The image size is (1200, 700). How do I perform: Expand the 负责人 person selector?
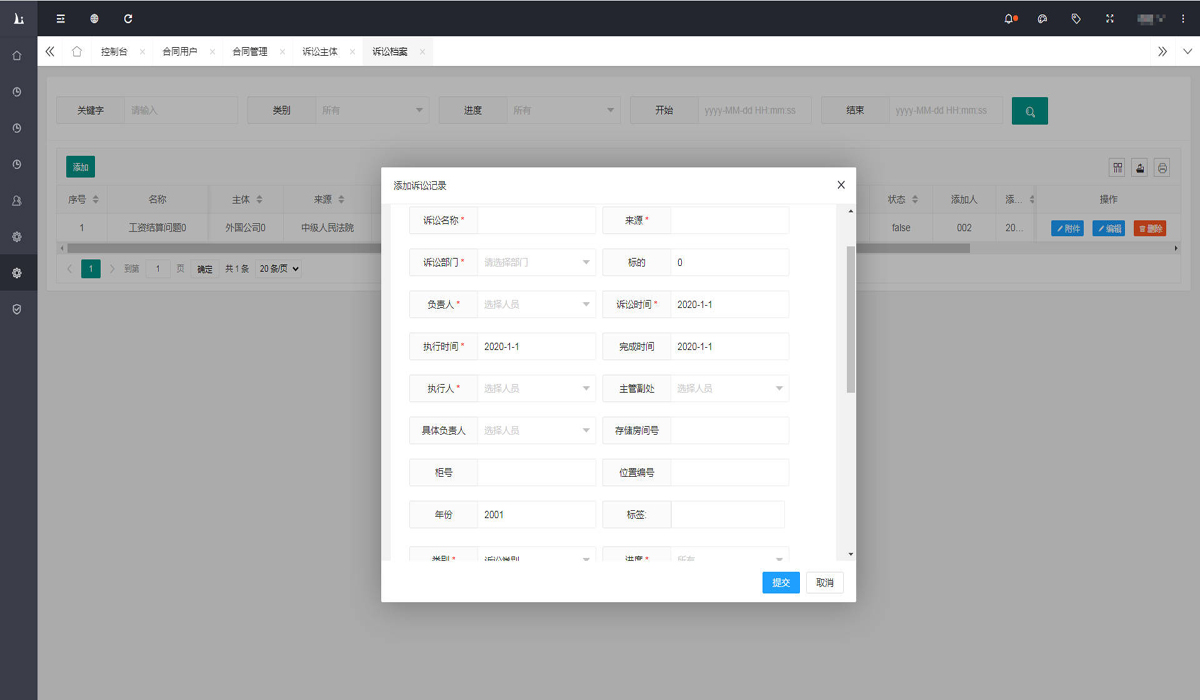point(536,305)
